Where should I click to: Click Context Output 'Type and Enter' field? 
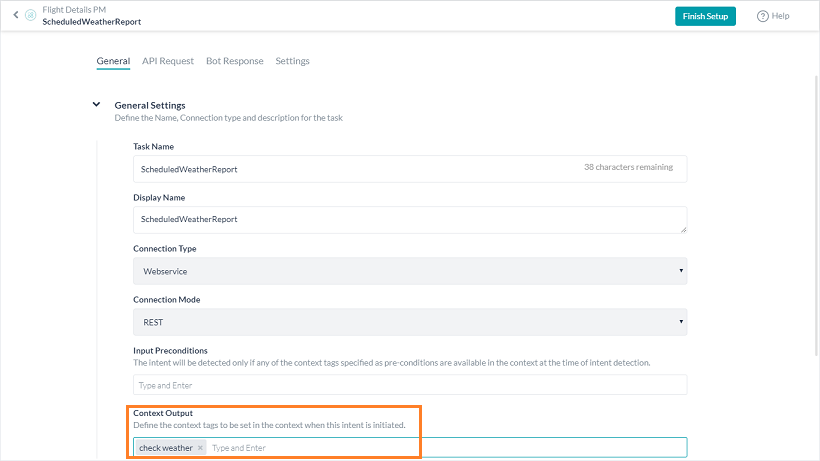click(440, 448)
